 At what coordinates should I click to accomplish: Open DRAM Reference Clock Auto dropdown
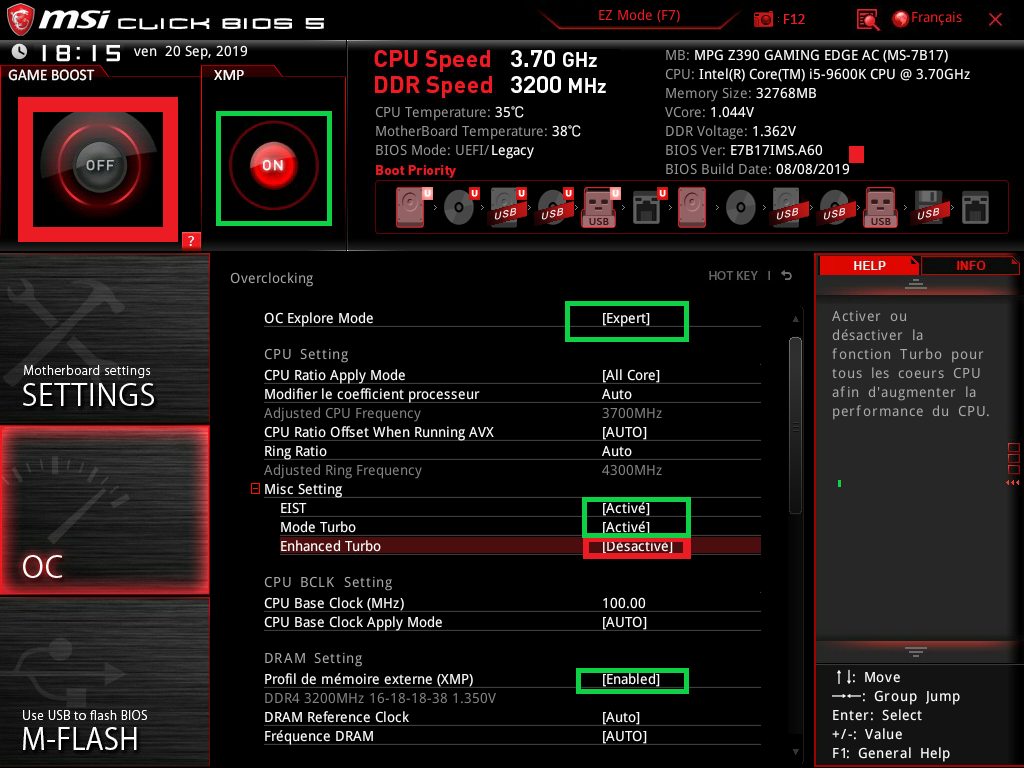point(621,717)
